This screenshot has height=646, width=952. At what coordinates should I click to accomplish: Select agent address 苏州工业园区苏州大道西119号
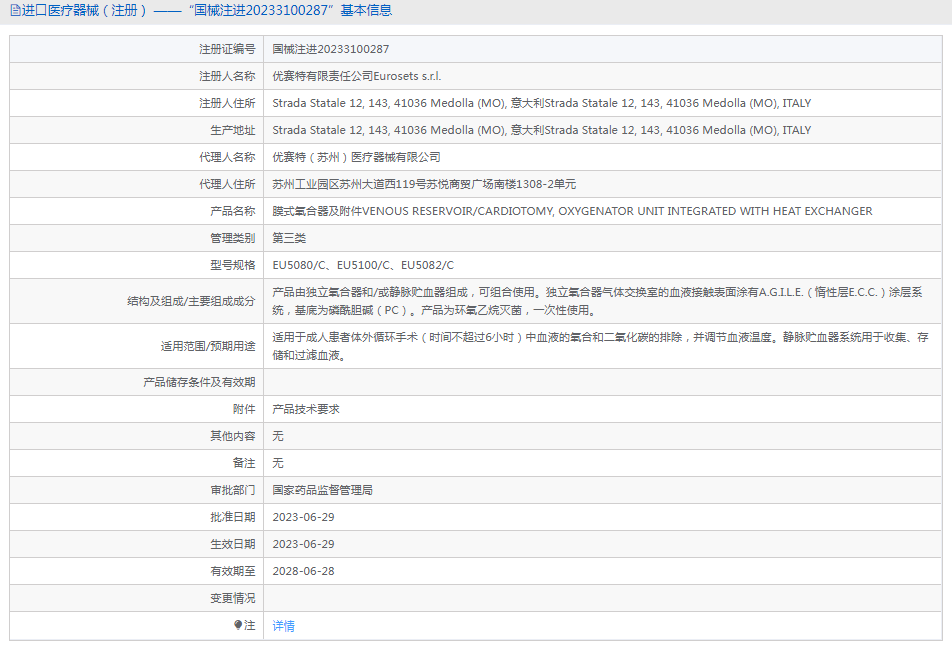pos(424,184)
